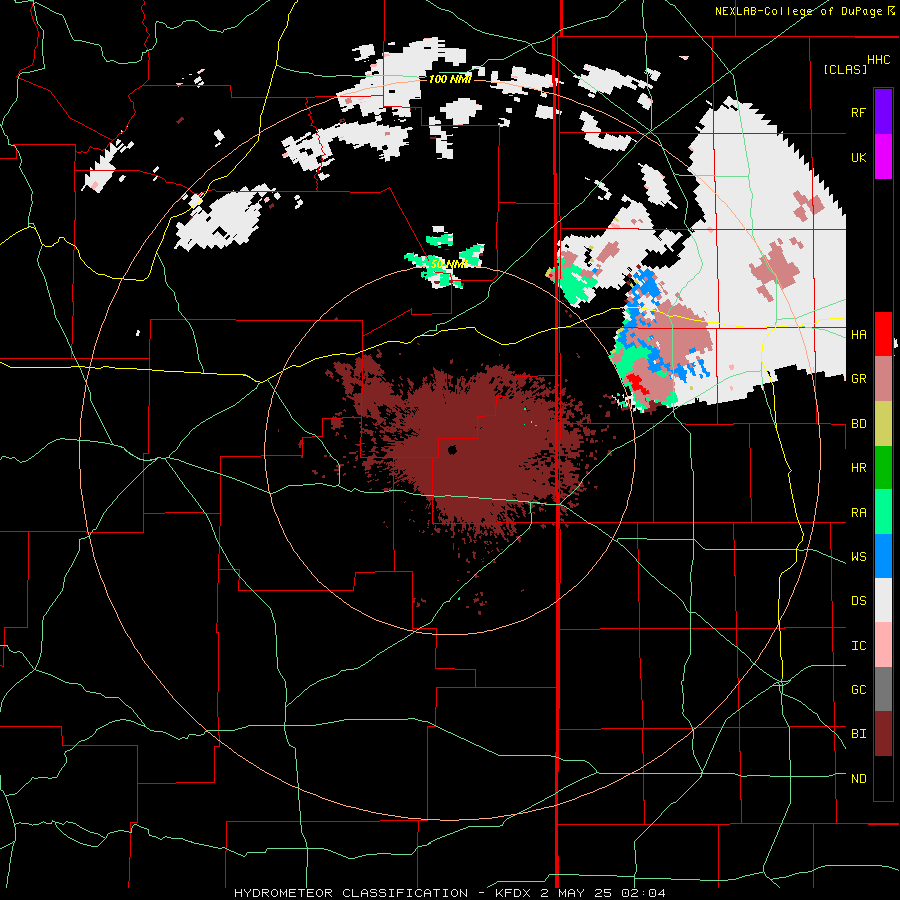
Task: Select the HR legend label
Action: click(858, 468)
